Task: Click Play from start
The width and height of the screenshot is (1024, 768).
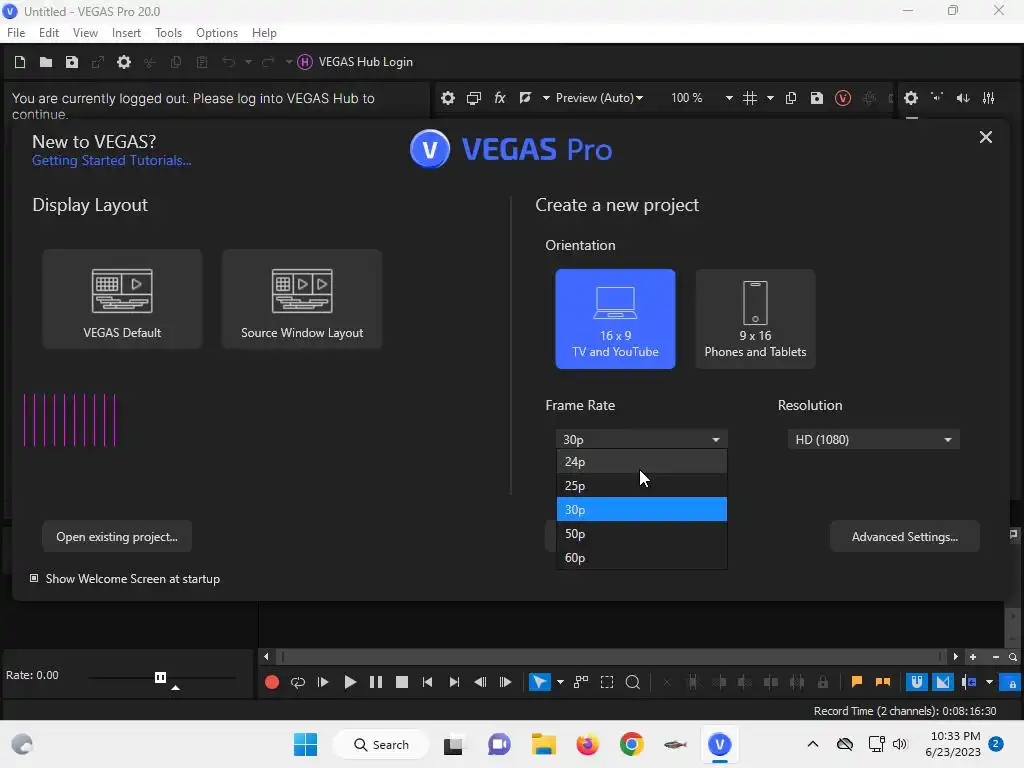Action: (x=323, y=682)
